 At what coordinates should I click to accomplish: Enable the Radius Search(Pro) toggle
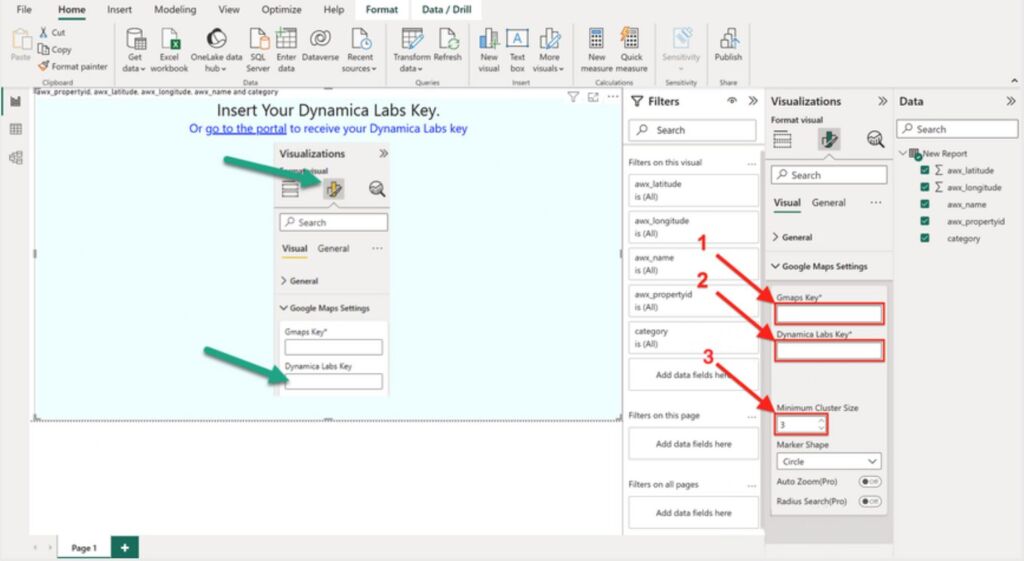870,501
